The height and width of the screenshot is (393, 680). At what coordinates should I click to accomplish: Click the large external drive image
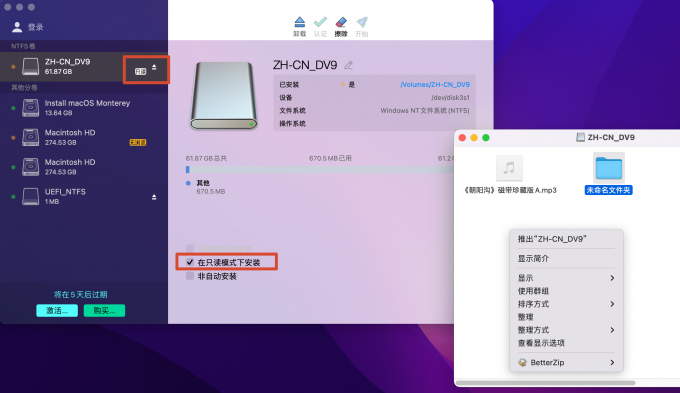pos(224,95)
